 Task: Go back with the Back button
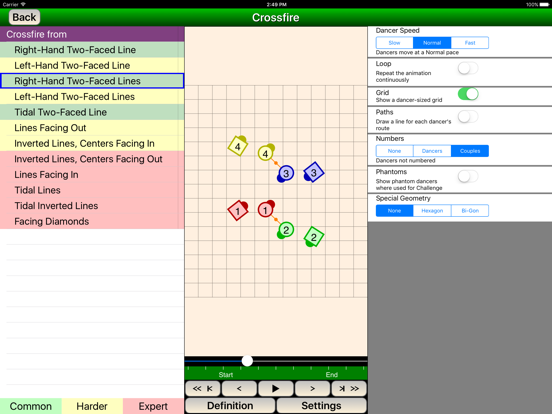(24, 17)
